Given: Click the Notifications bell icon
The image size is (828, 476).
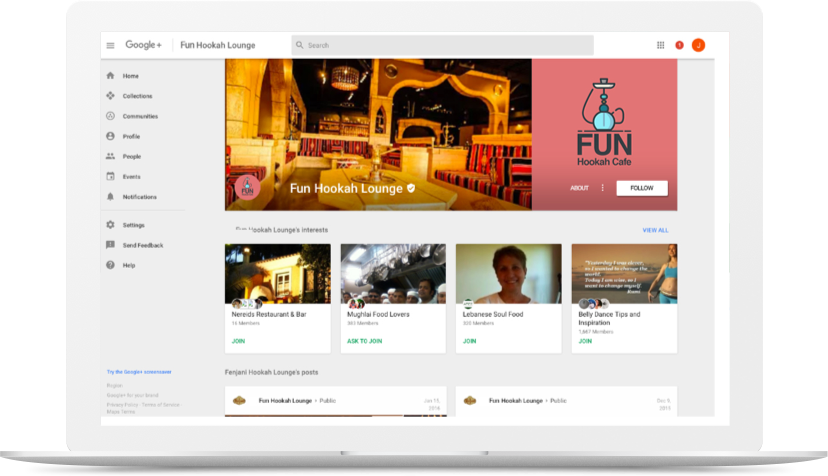Looking at the screenshot, I should point(110,197).
